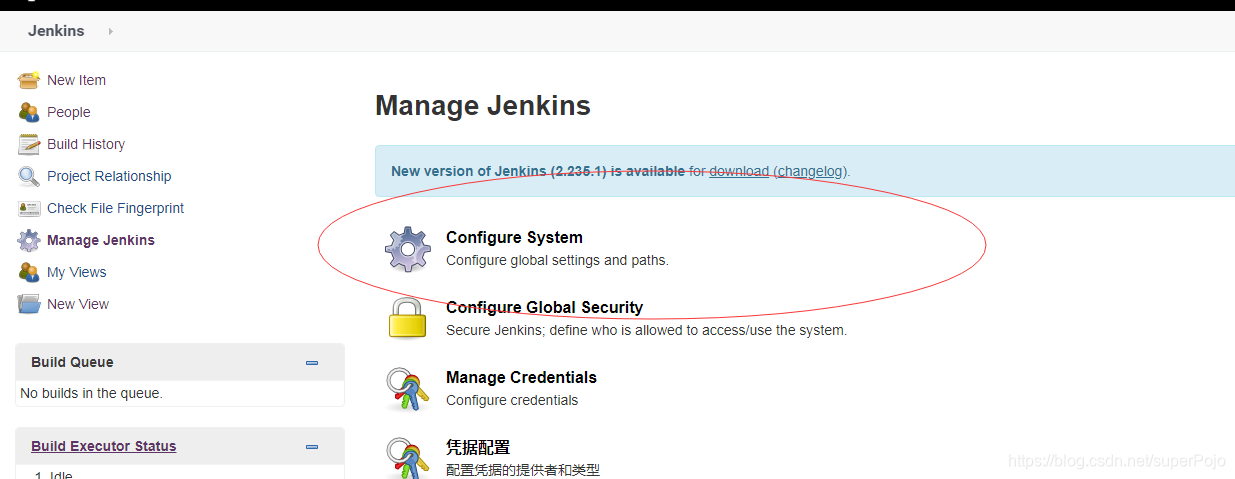Open the Build History link
Viewport: 1235px width, 479px height.
[x=86, y=144]
